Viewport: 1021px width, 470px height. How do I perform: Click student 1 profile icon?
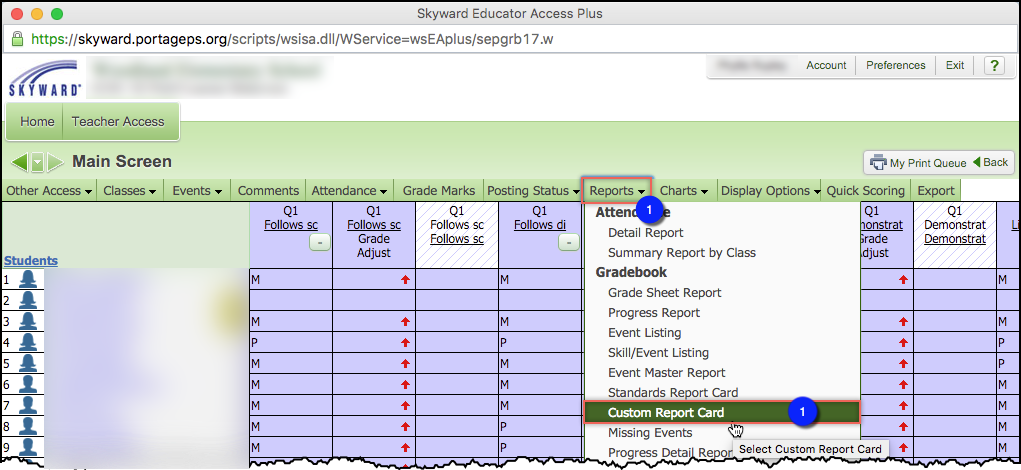point(28,280)
